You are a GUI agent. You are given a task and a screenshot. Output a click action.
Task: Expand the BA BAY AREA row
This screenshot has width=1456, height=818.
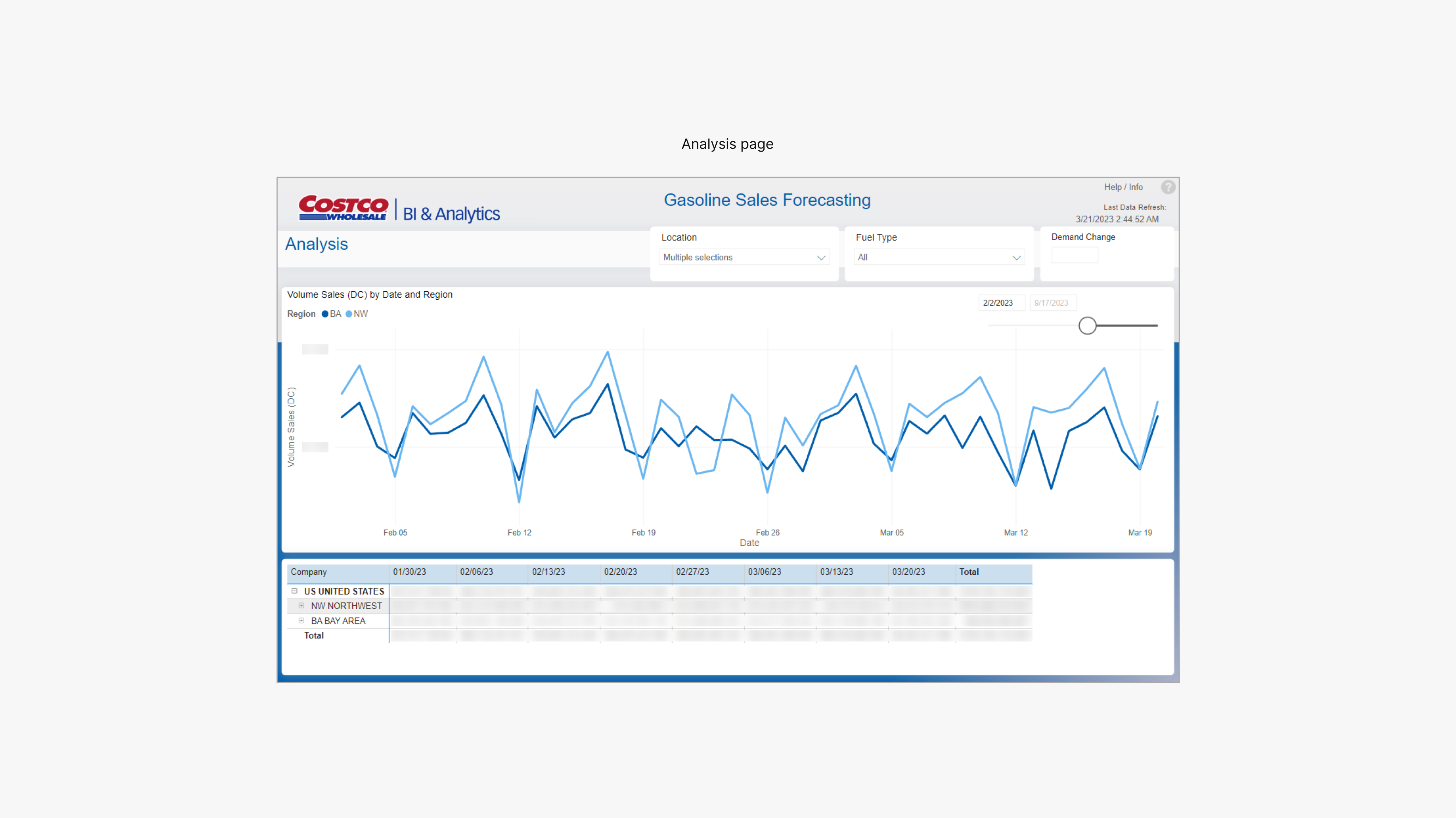pos(301,620)
